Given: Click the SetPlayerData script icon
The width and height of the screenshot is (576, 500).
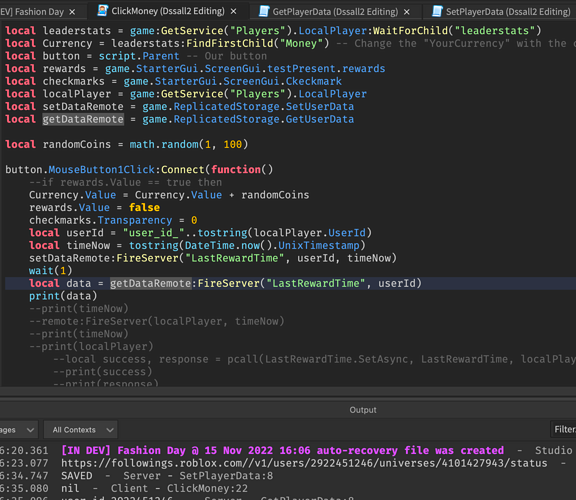Looking at the screenshot, I should coord(437,11).
